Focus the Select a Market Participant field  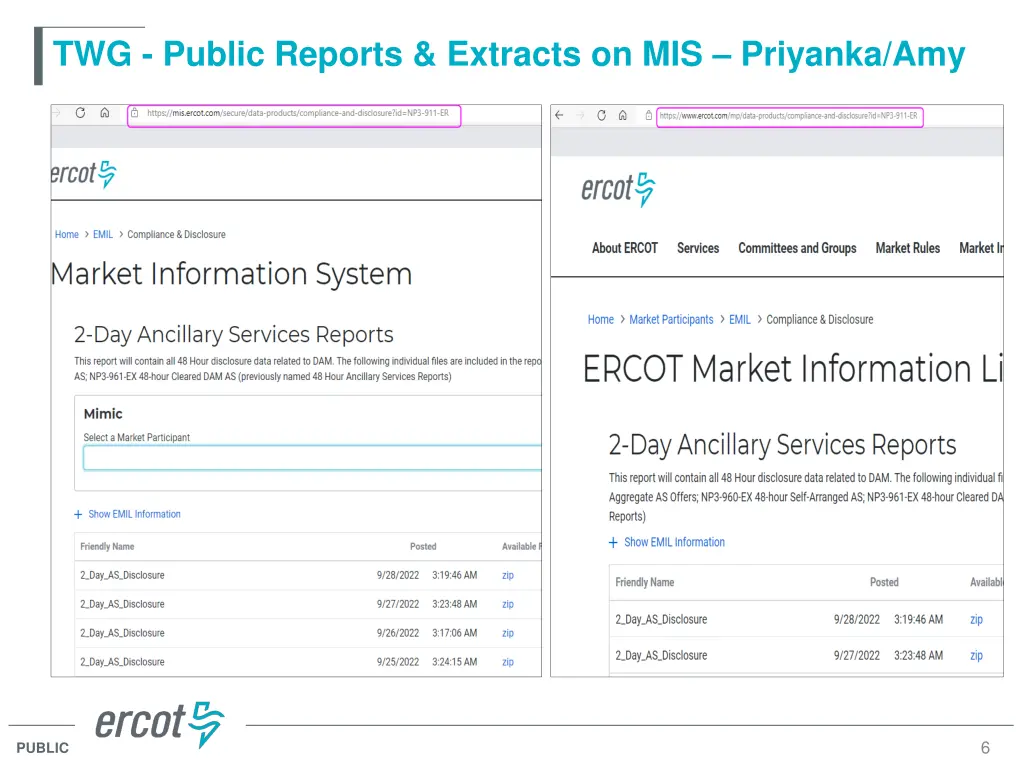(x=312, y=458)
